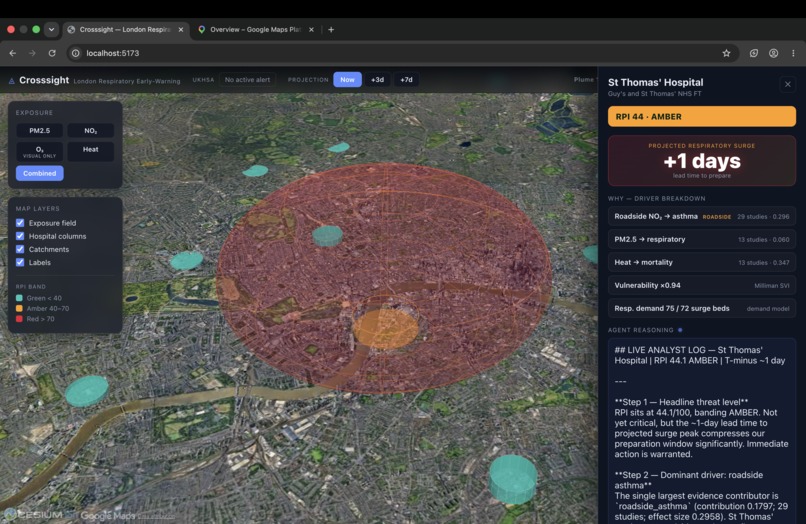Close the Crosssight browser tab
The height and width of the screenshot is (524, 806).
[181, 30]
